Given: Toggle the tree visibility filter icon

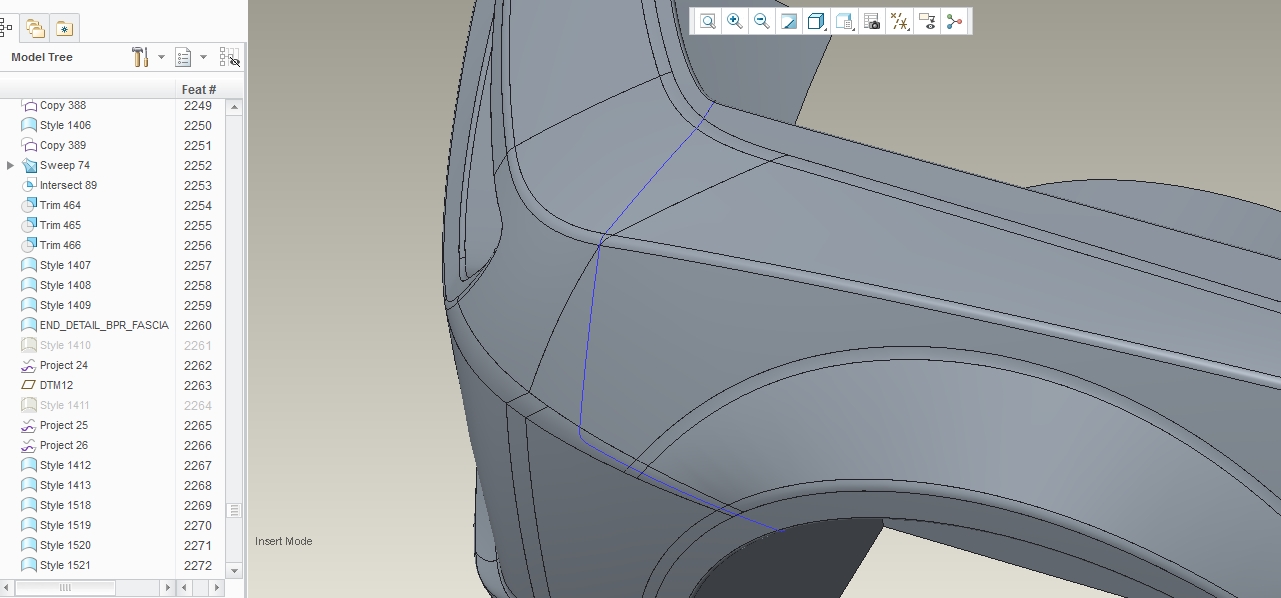Looking at the screenshot, I should (x=230, y=57).
